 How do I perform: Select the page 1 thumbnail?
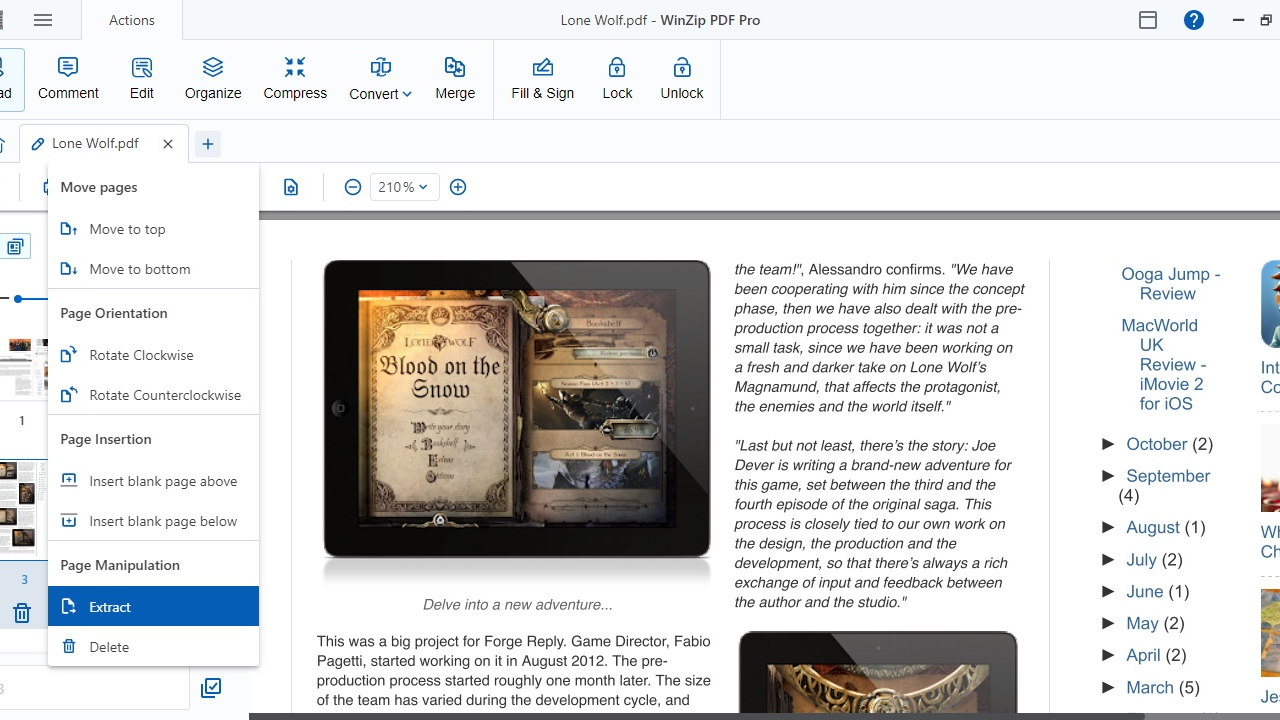point(22,368)
